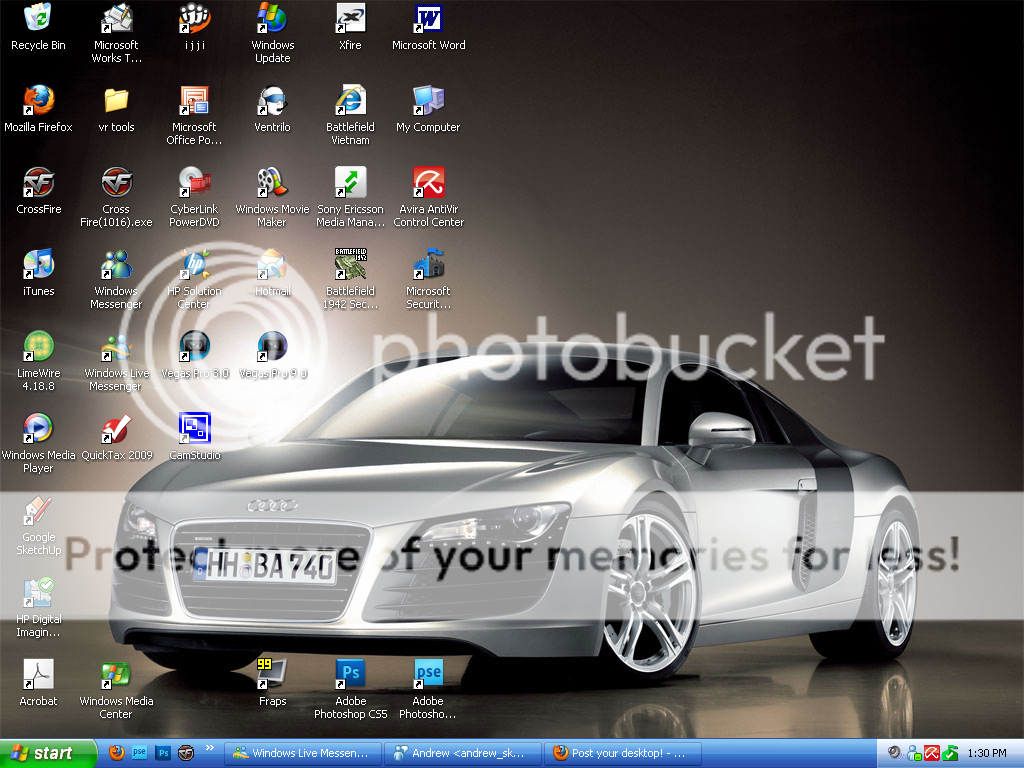1024x768 pixels.
Task: Open Ventrilo
Action: (271, 105)
